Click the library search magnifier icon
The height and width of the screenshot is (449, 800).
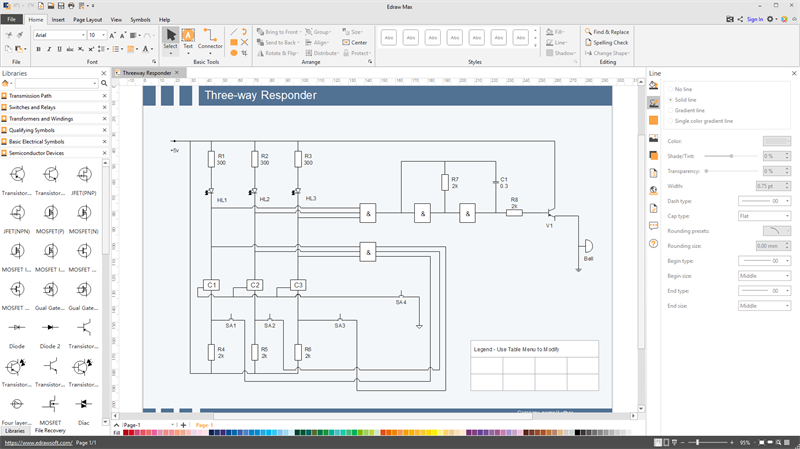click(104, 83)
